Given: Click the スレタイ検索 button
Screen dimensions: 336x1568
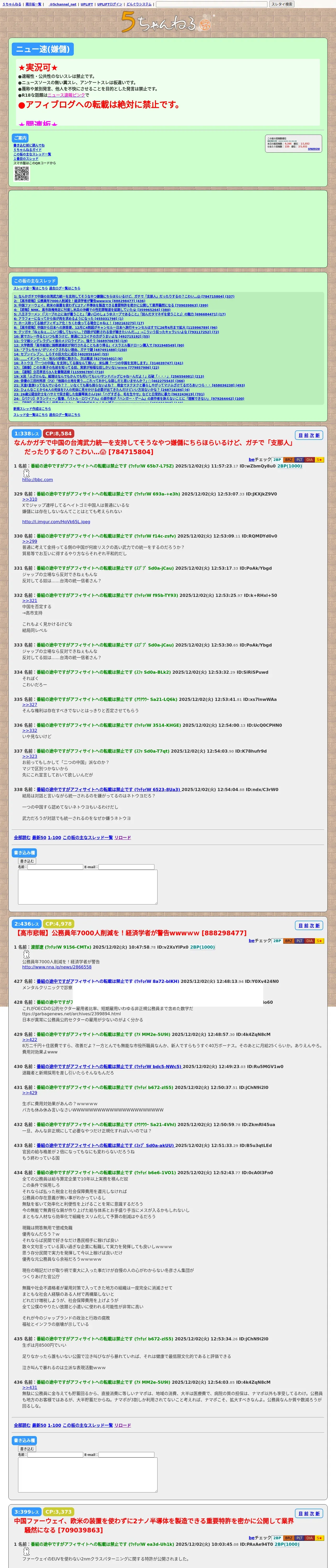Looking at the screenshot, I should coord(282,4).
